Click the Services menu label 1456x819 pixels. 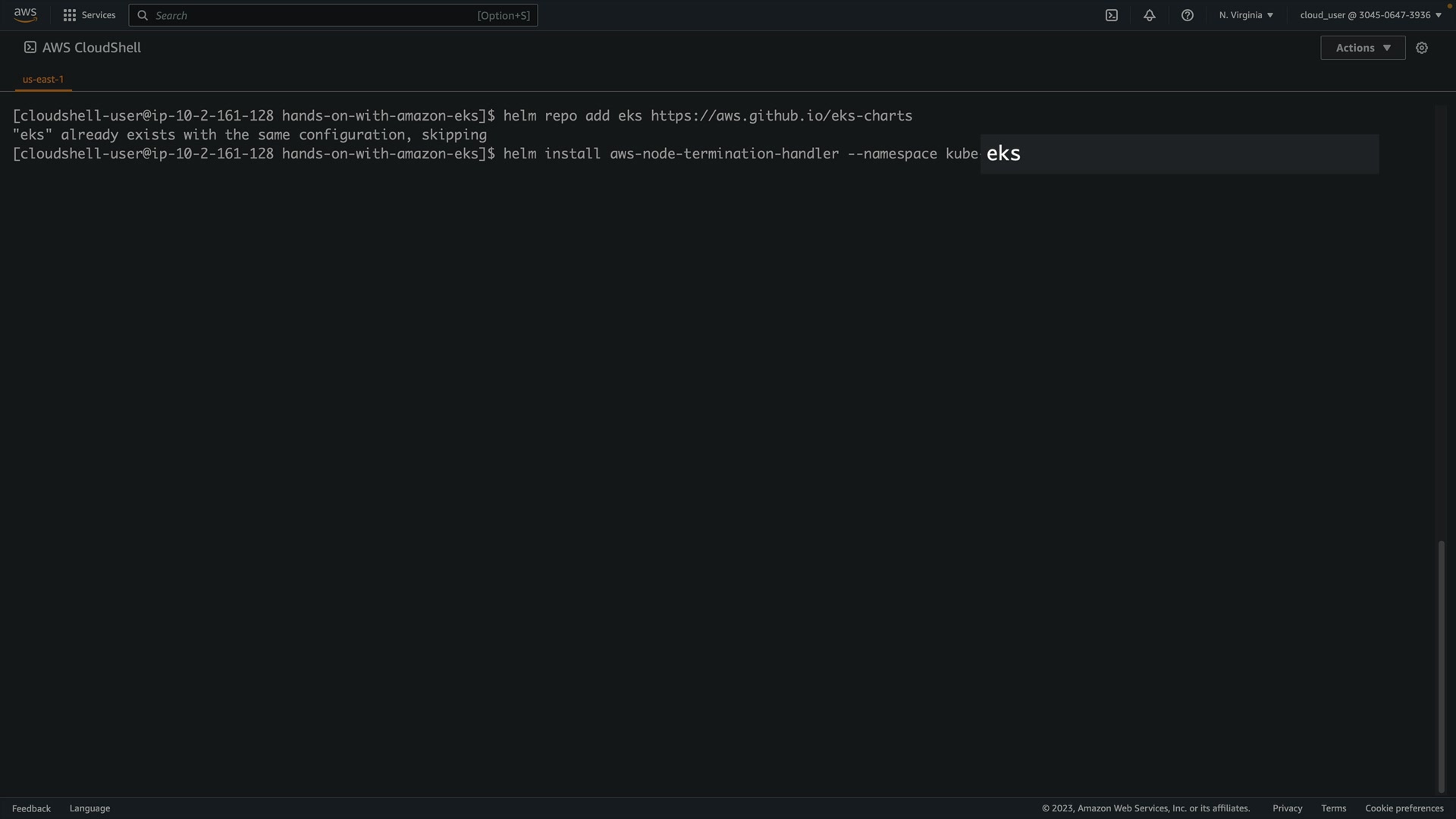tap(99, 15)
